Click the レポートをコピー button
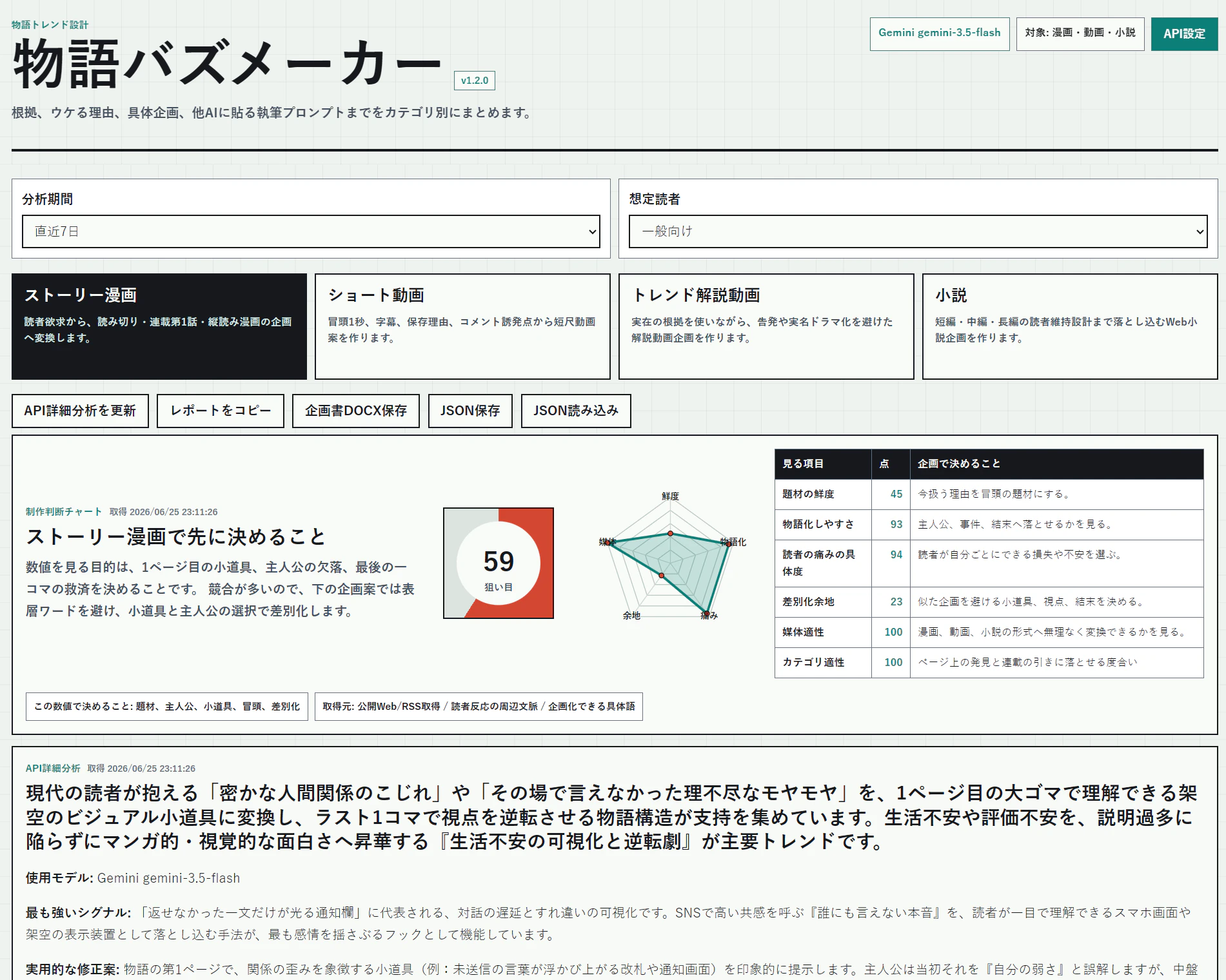This screenshot has height=980, width=1226. tap(221, 411)
